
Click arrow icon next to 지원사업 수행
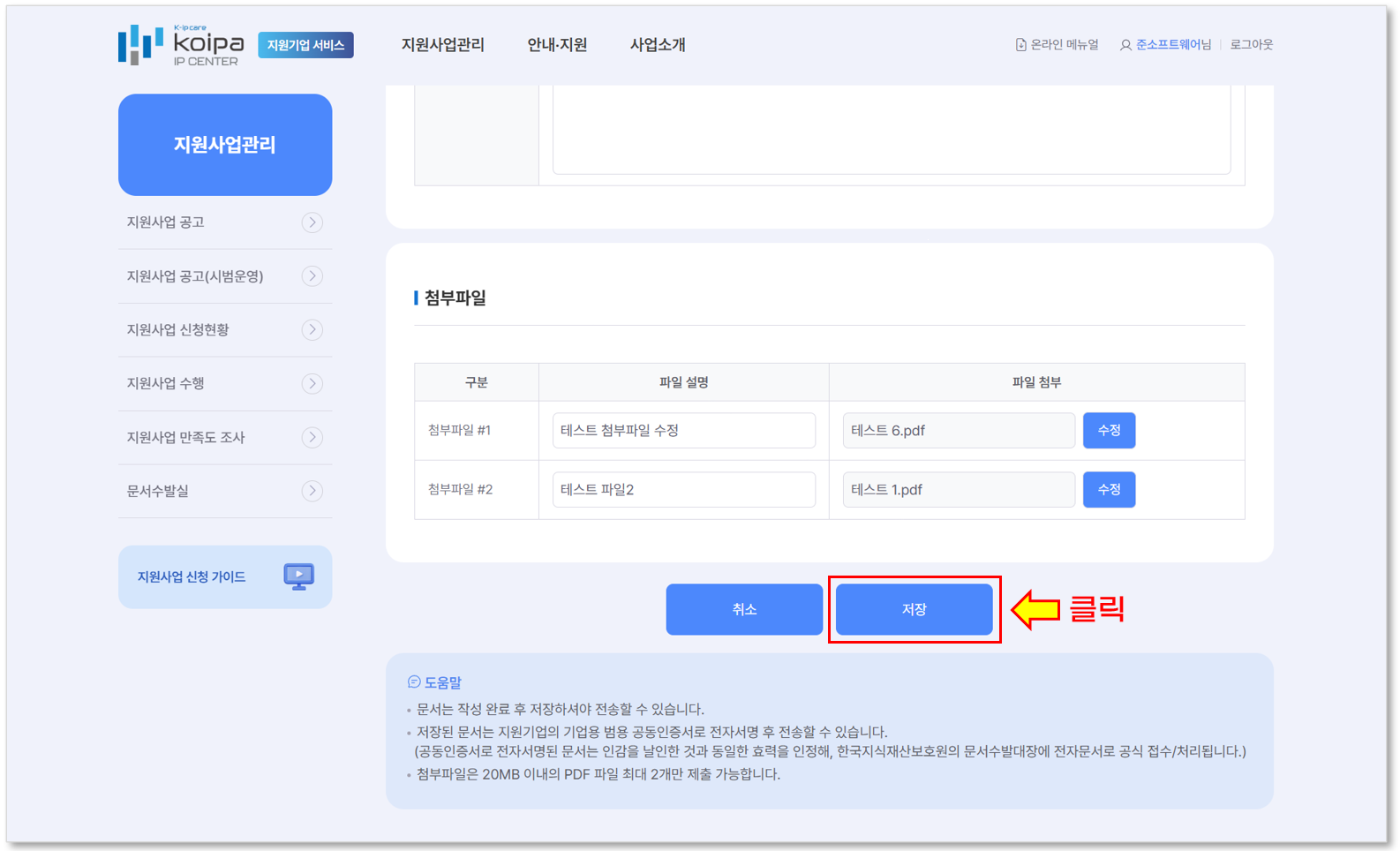pyautogui.click(x=312, y=384)
